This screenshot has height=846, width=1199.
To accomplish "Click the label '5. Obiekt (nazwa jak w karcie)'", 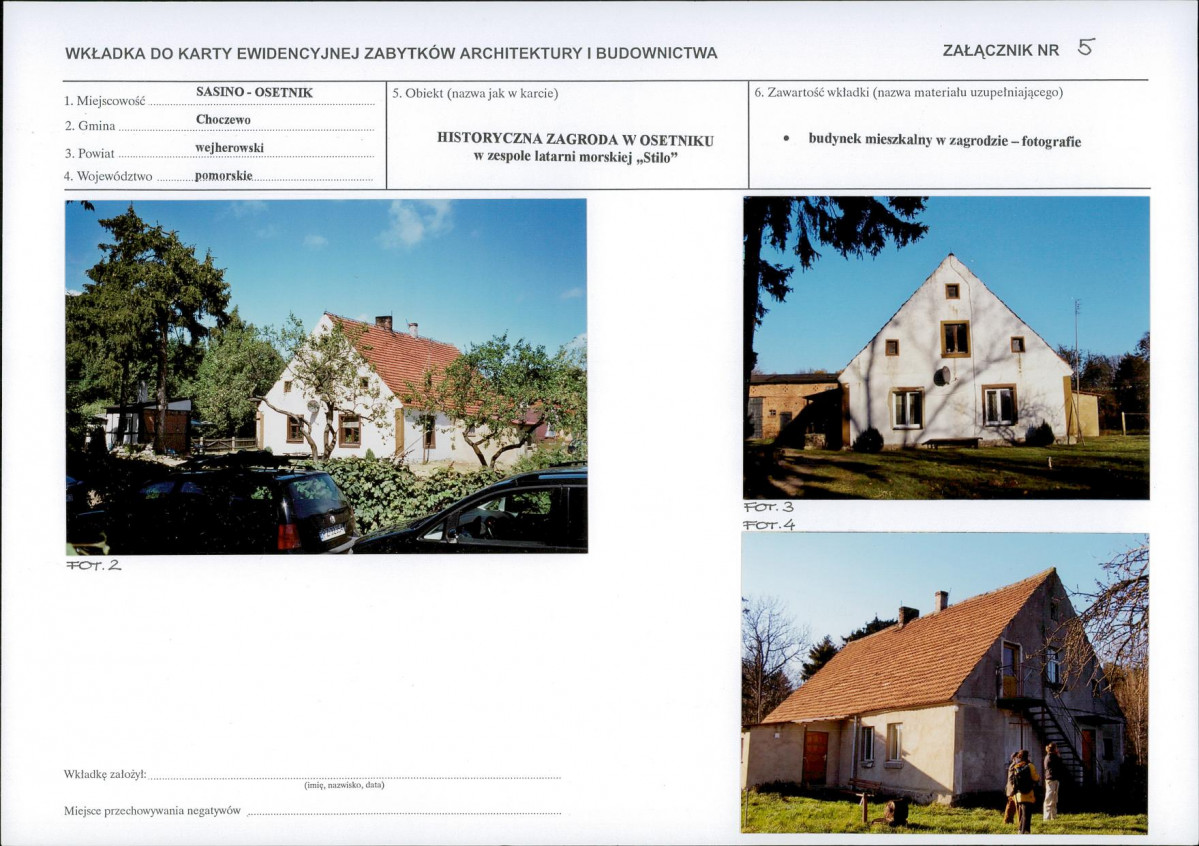I will (x=476, y=93).
